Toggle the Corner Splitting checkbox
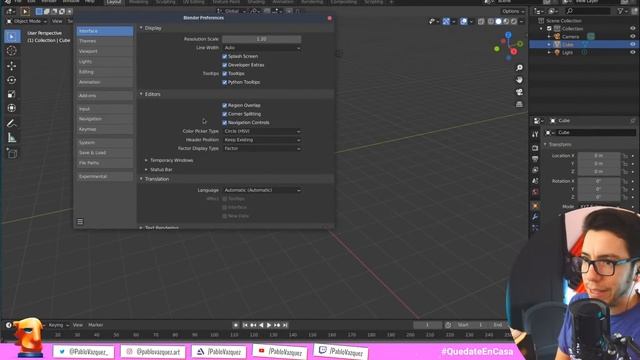The width and height of the screenshot is (640, 360). click(224, 114)
